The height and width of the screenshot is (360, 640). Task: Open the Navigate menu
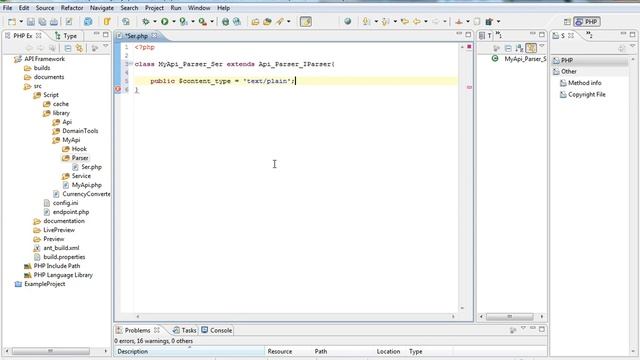click(102, 8)
